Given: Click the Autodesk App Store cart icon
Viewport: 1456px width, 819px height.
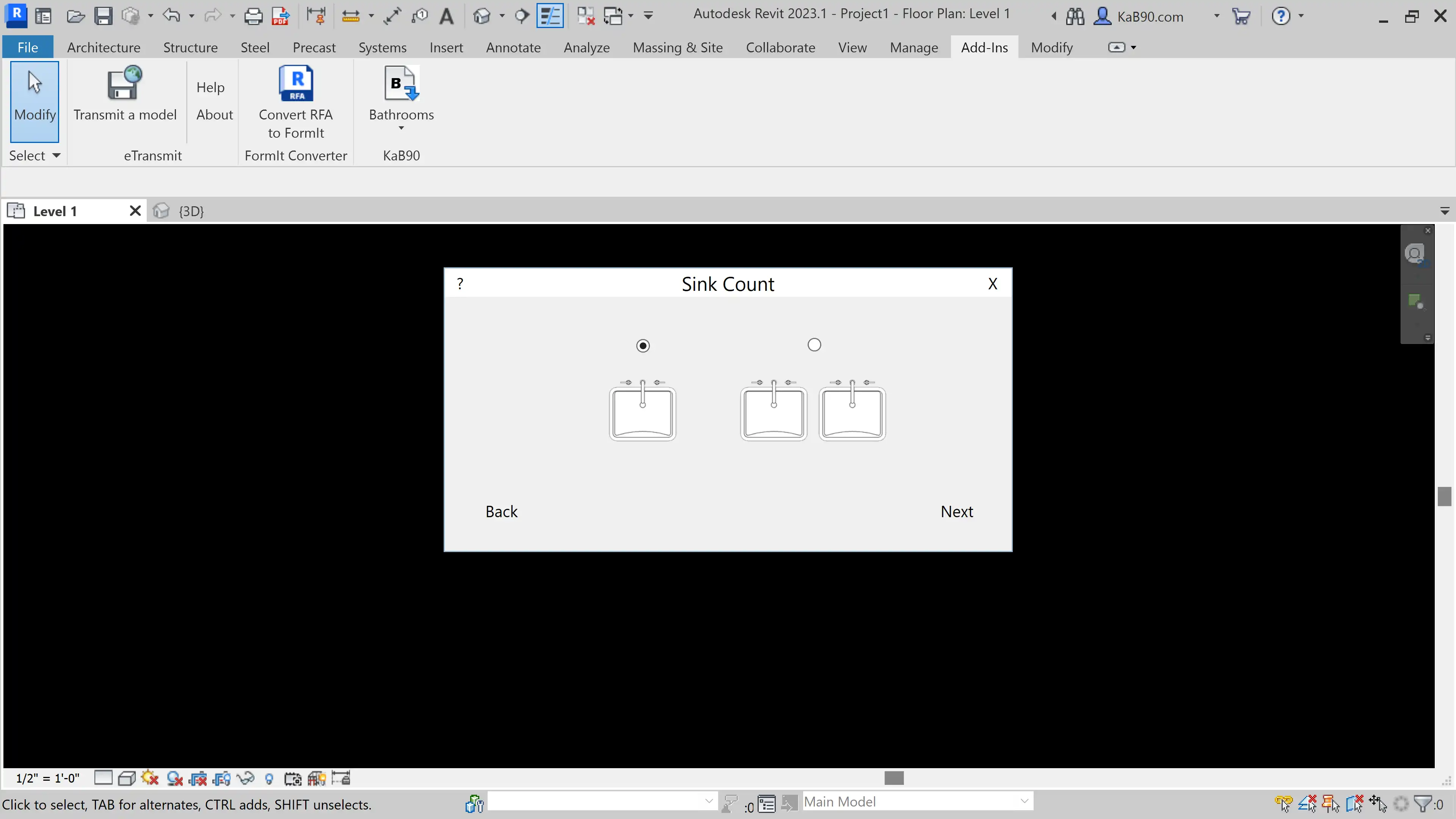Looking at the screenshot, I should (x=1241, y=16).
